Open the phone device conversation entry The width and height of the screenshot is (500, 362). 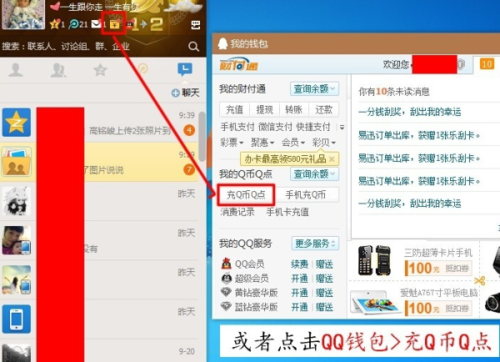(x=100, y=319)
